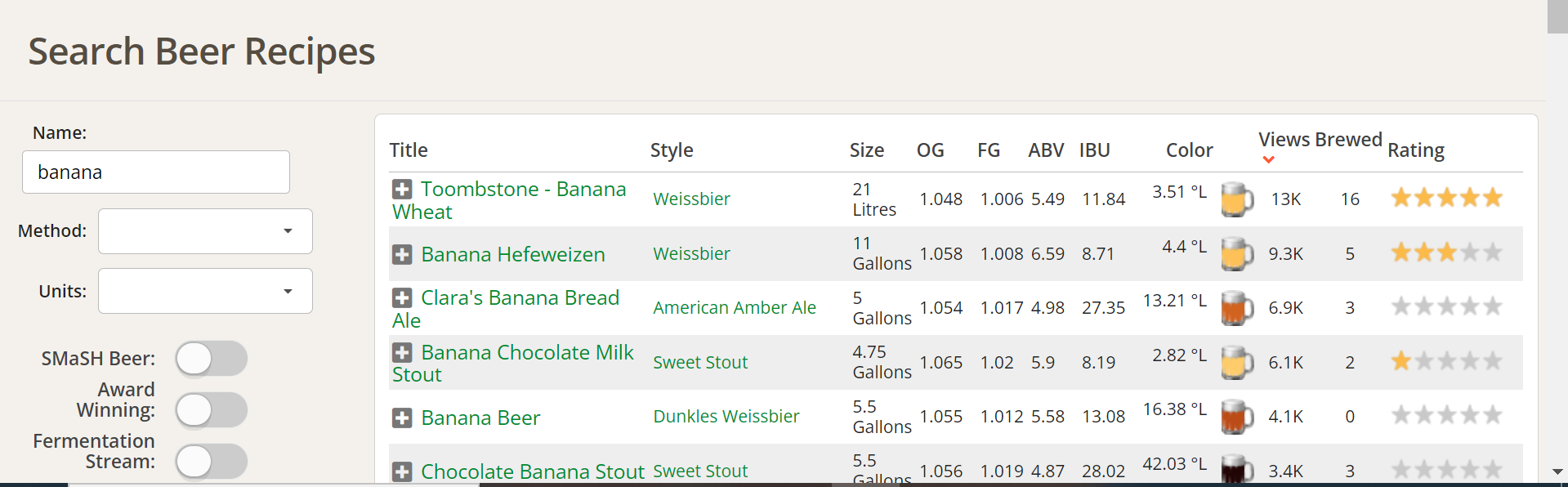Open the Chocolate Banana Stout recipe link
The width and height of the screenshot is (1568, 487).
click(533, 471)
